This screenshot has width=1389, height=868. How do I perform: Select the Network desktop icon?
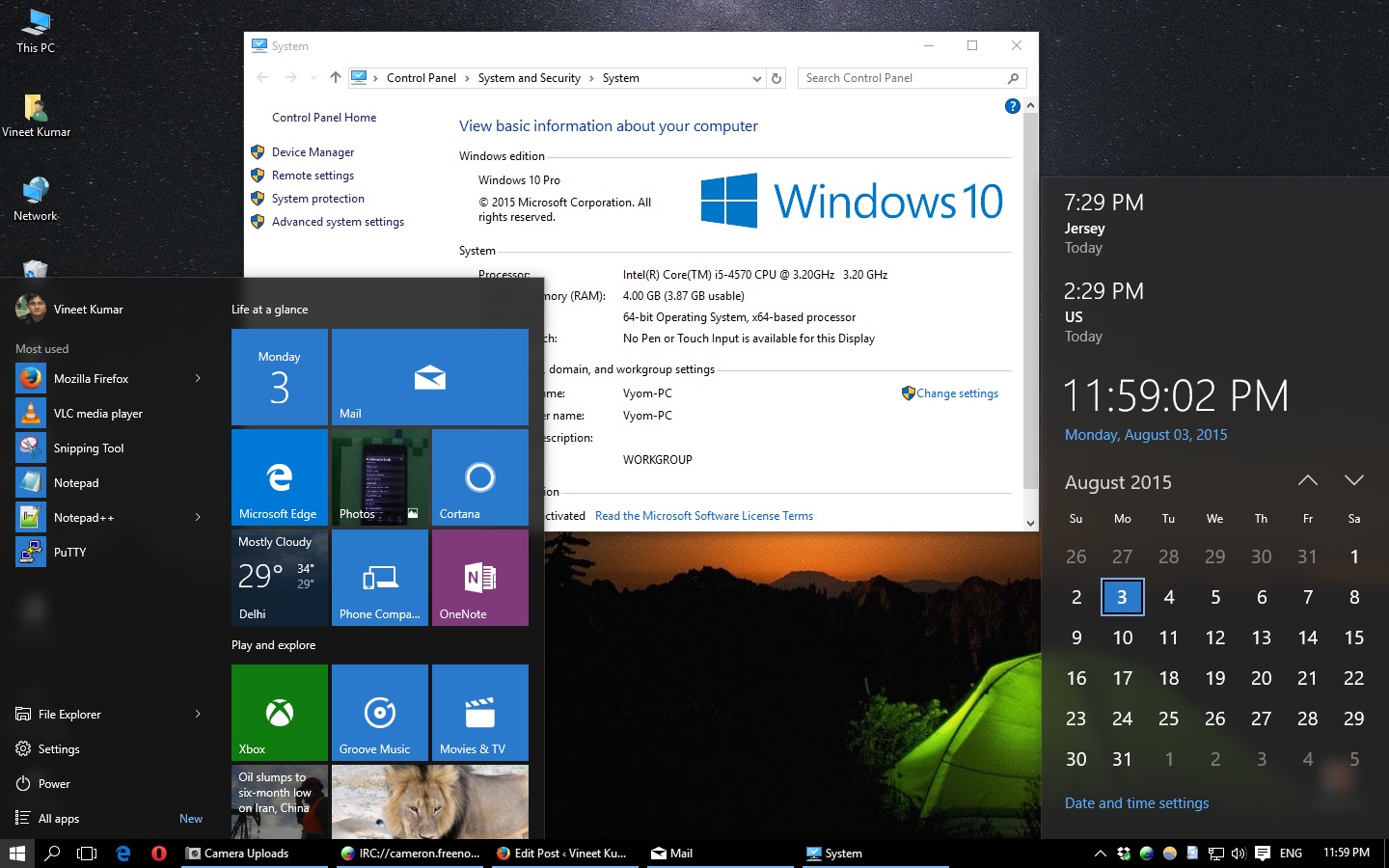36,200
